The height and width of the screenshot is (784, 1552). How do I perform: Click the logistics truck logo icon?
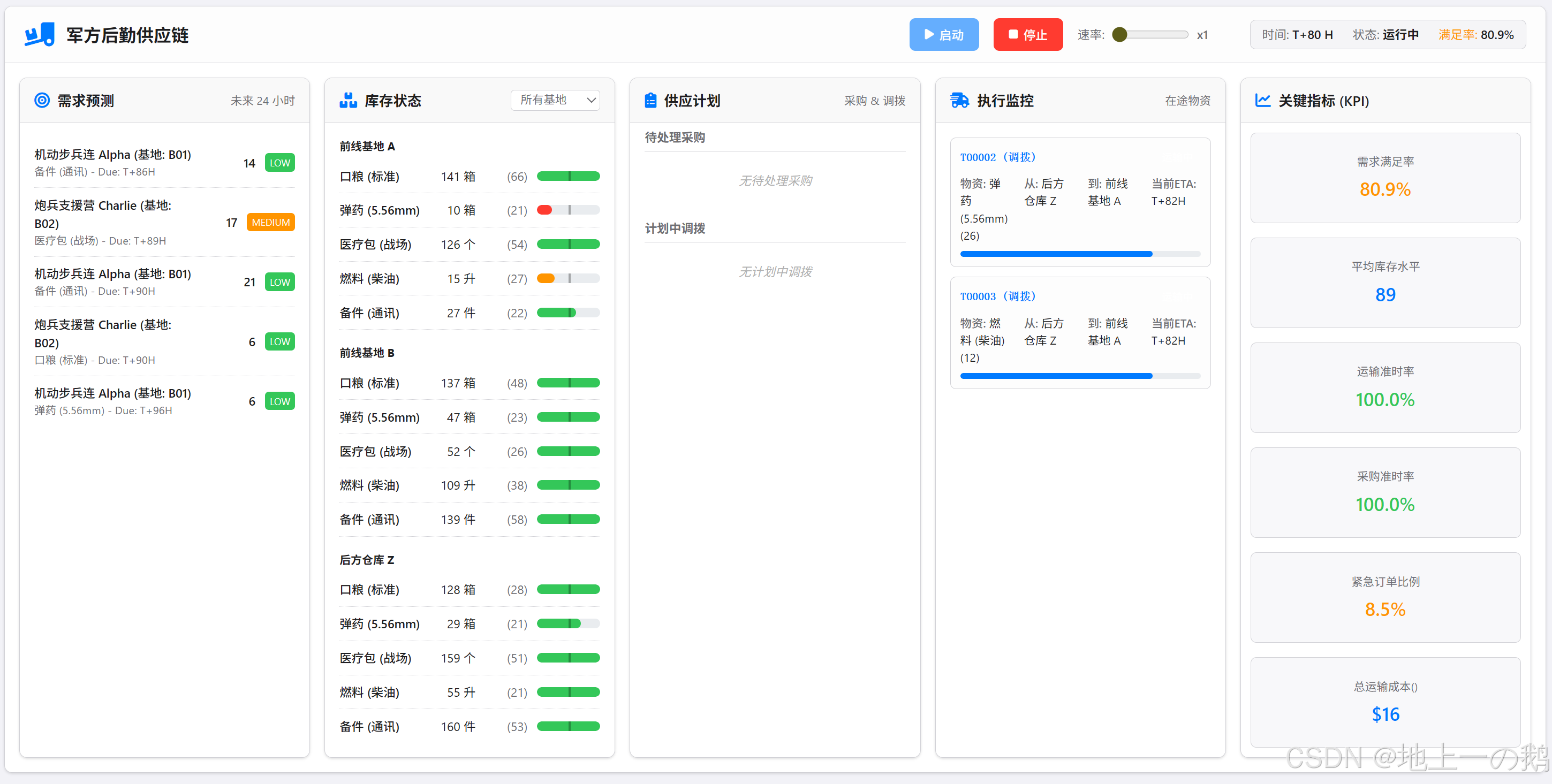point(40,34)
